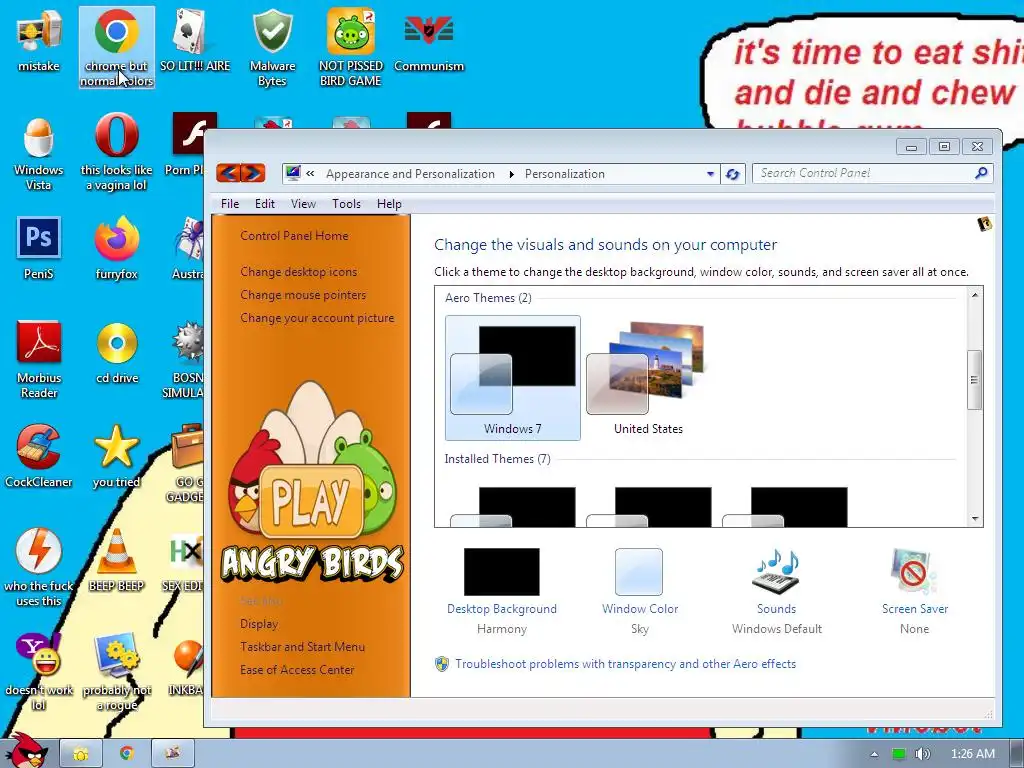Expand the Appearance and Personalization breadcrumb arrow
Viewport: 1024px width, 768px height.
point(511,174)
